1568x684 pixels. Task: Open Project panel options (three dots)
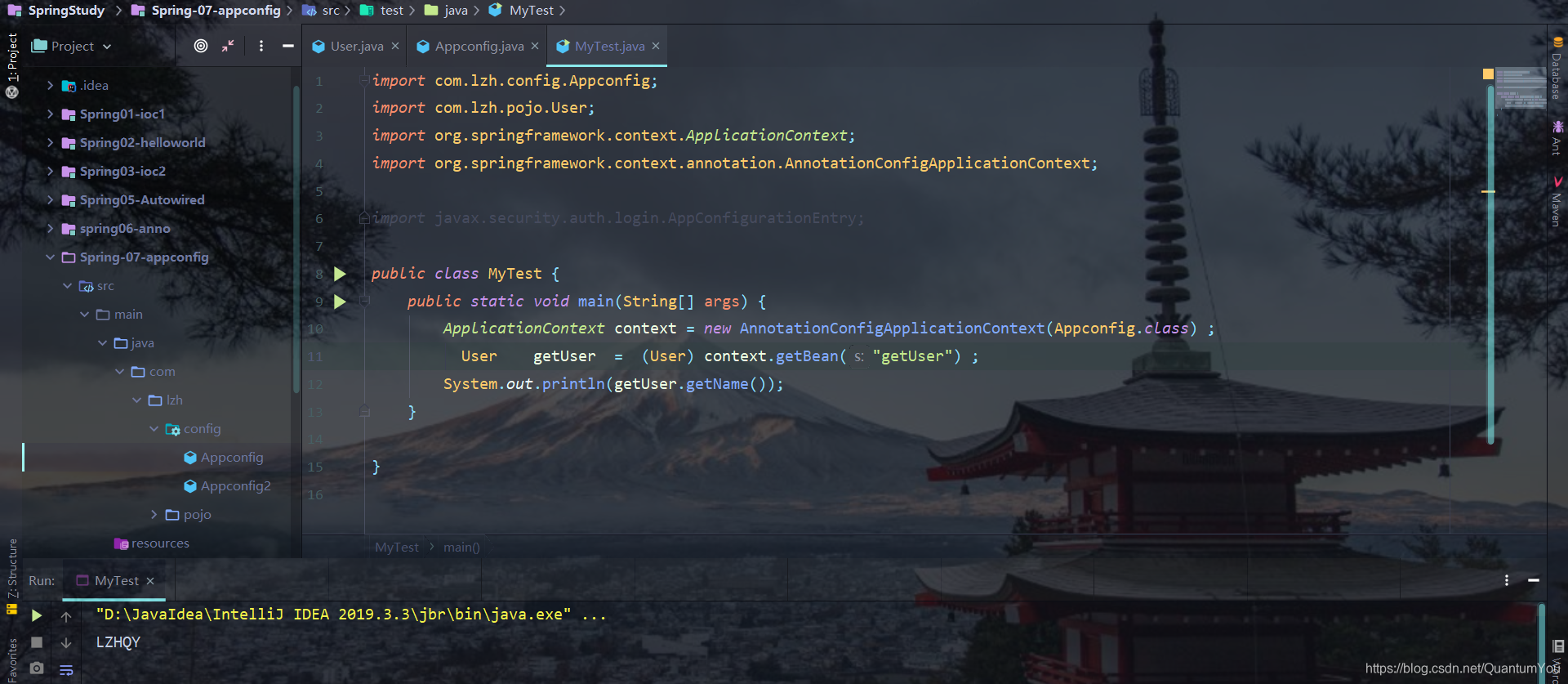pyautogui.click(x=261, y=46)
